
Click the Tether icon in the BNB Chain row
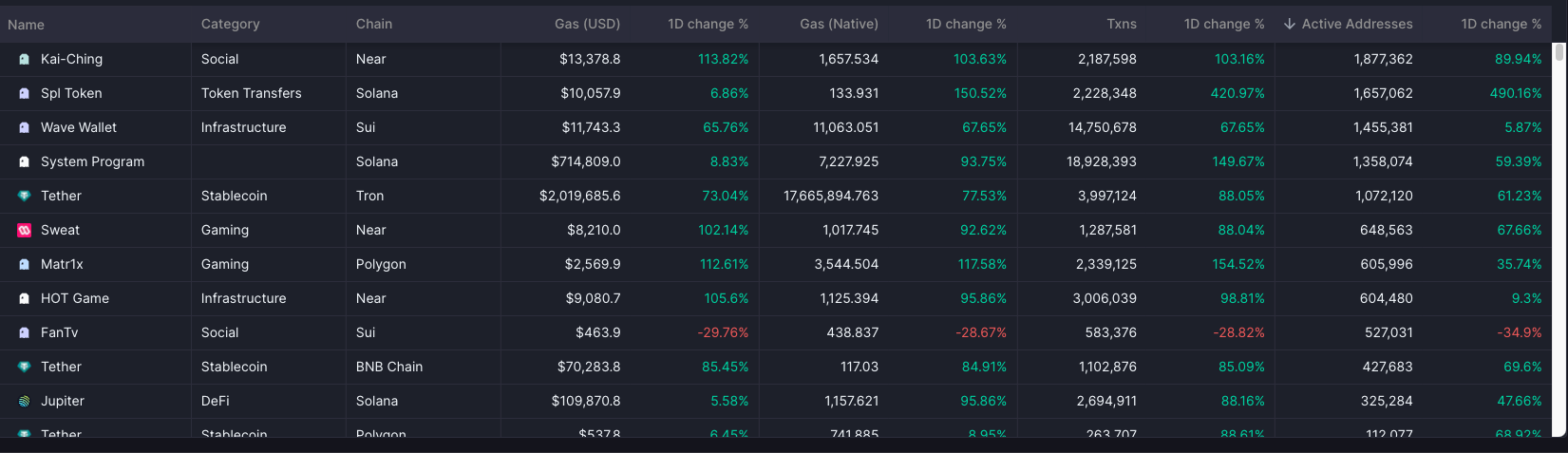(25, 367)
